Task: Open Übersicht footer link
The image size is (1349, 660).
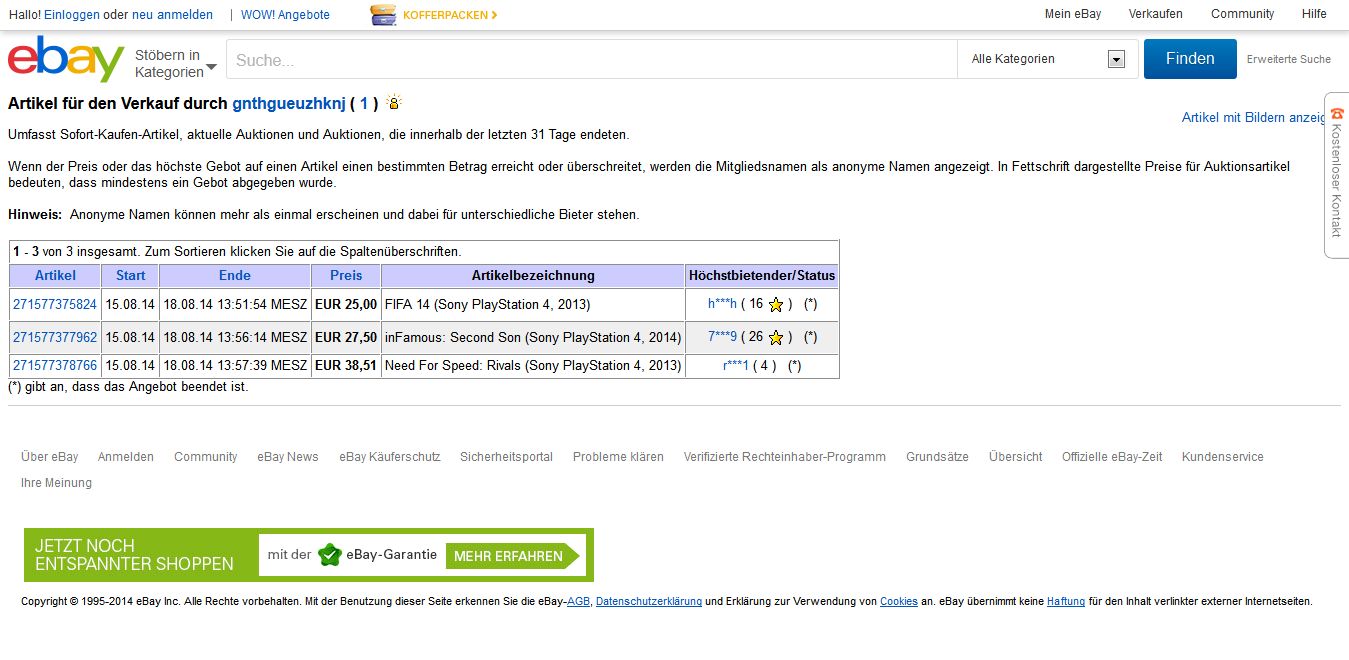Action: 1016,457
